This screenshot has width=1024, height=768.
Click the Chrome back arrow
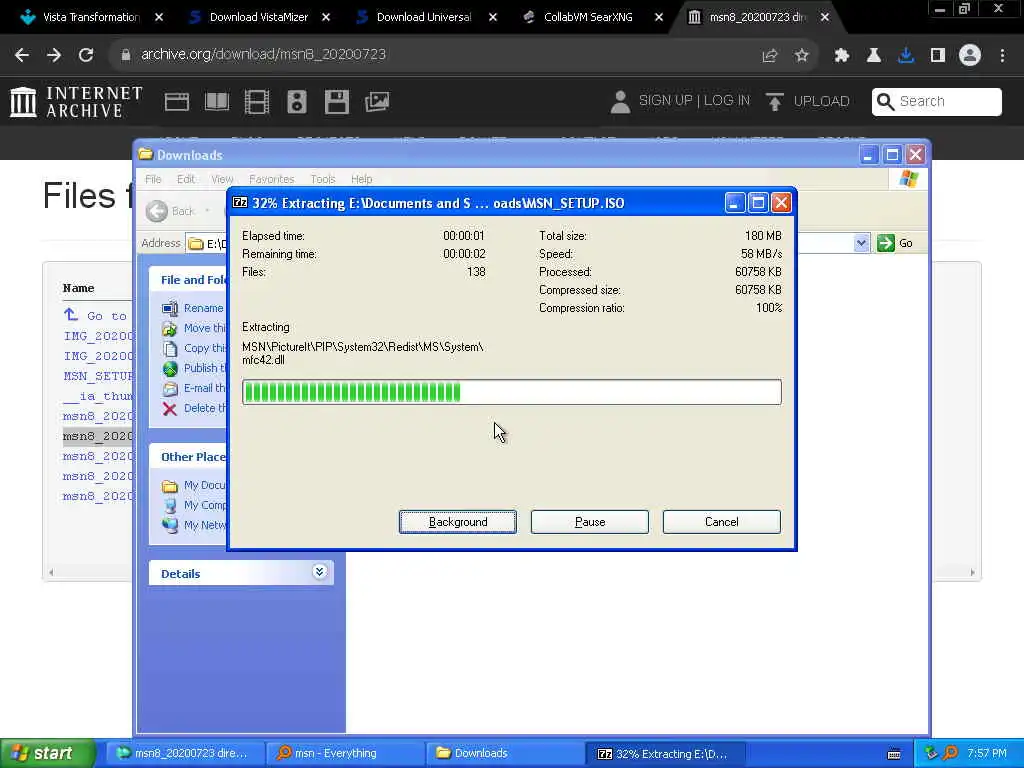click(22, 55)
